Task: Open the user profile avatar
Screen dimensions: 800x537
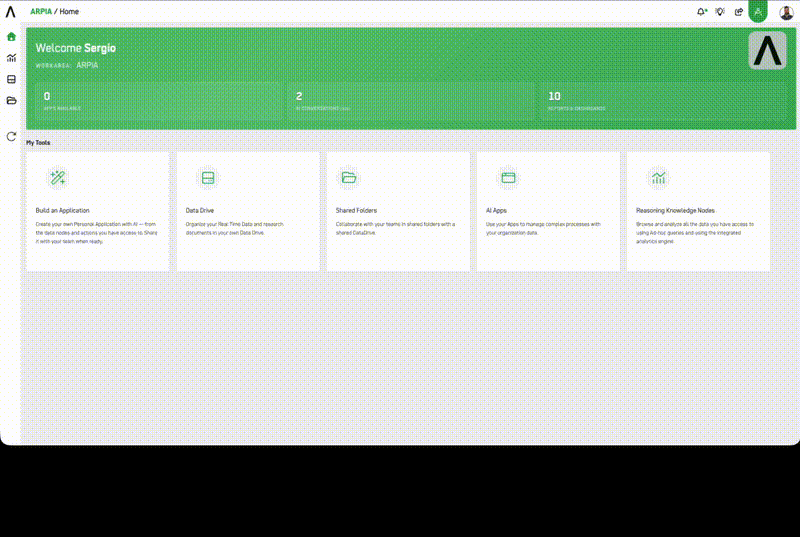Action: click(x=786, y=12)
